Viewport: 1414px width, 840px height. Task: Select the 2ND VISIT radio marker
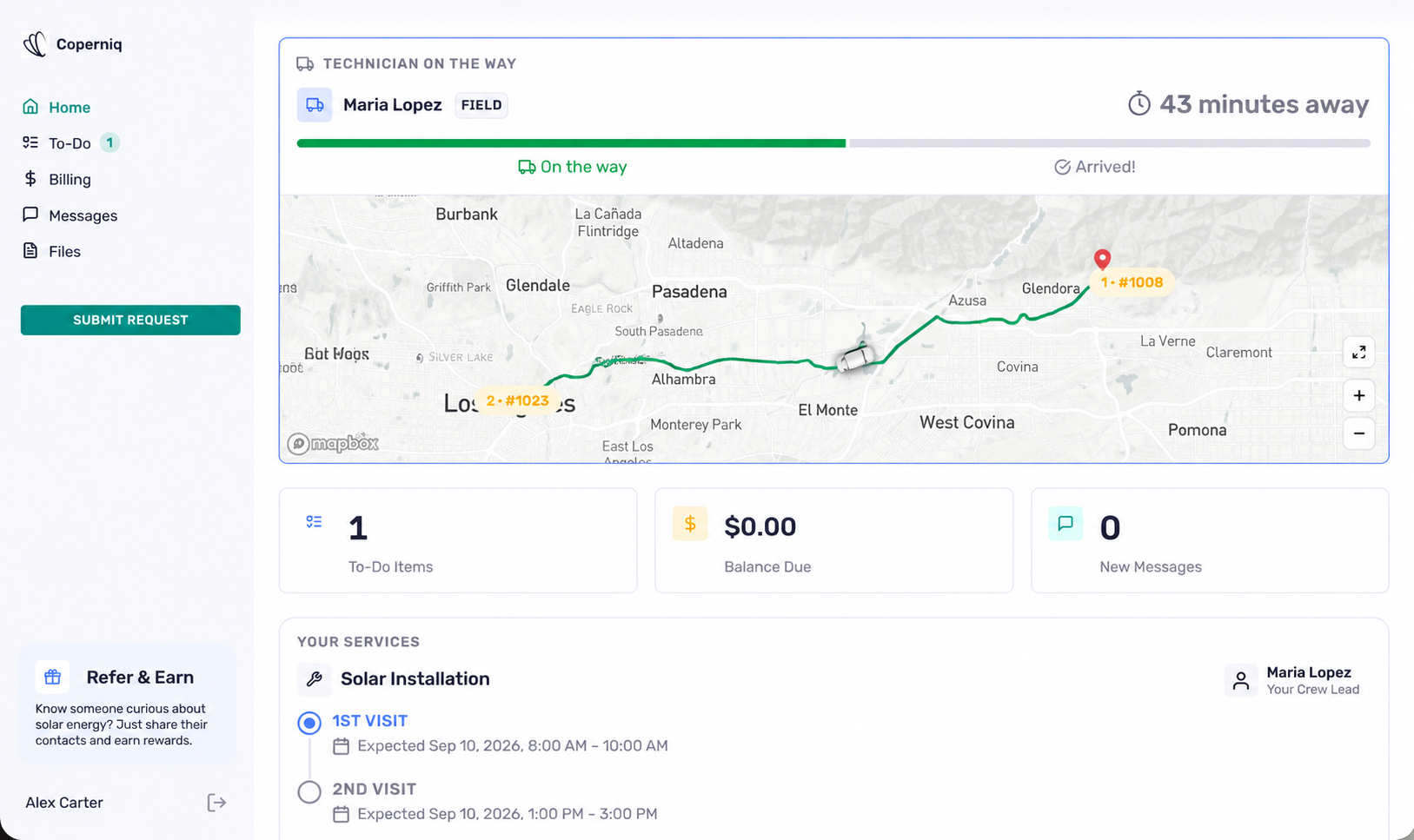click(x=309, y=792)
